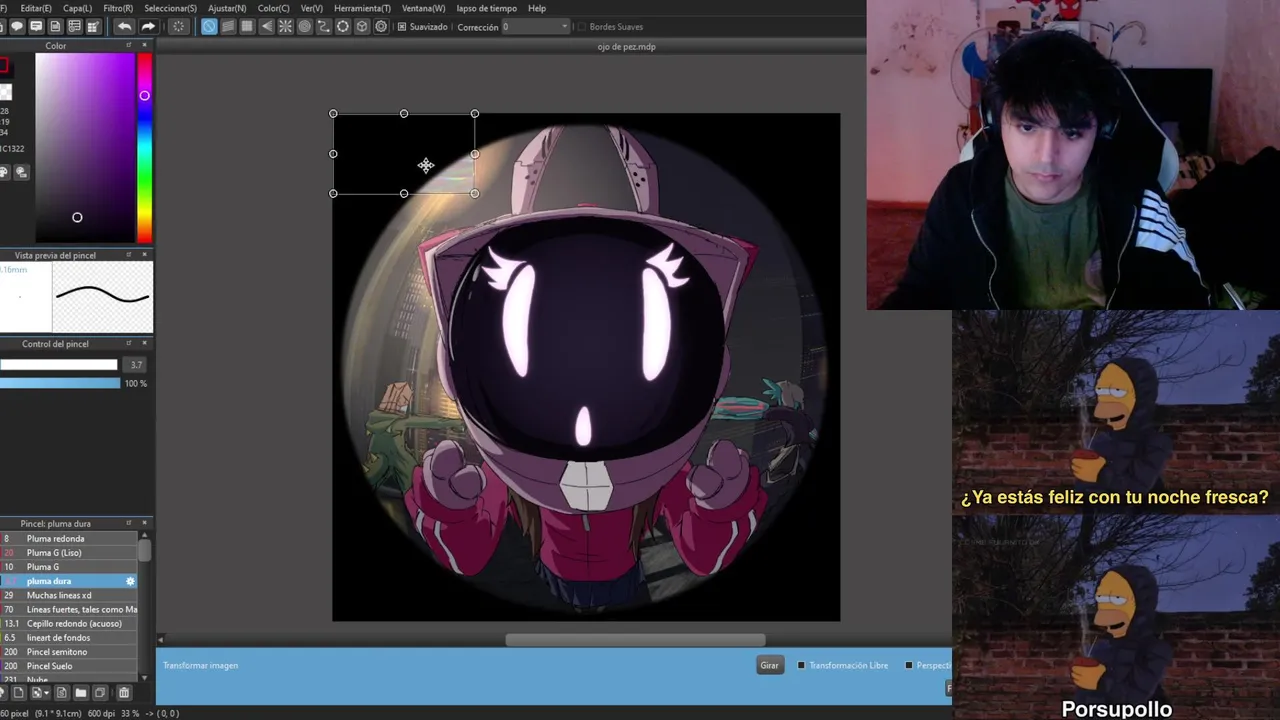
Task: Click the brush size slider
Action: pyautogui.click(x=59, y=365)
